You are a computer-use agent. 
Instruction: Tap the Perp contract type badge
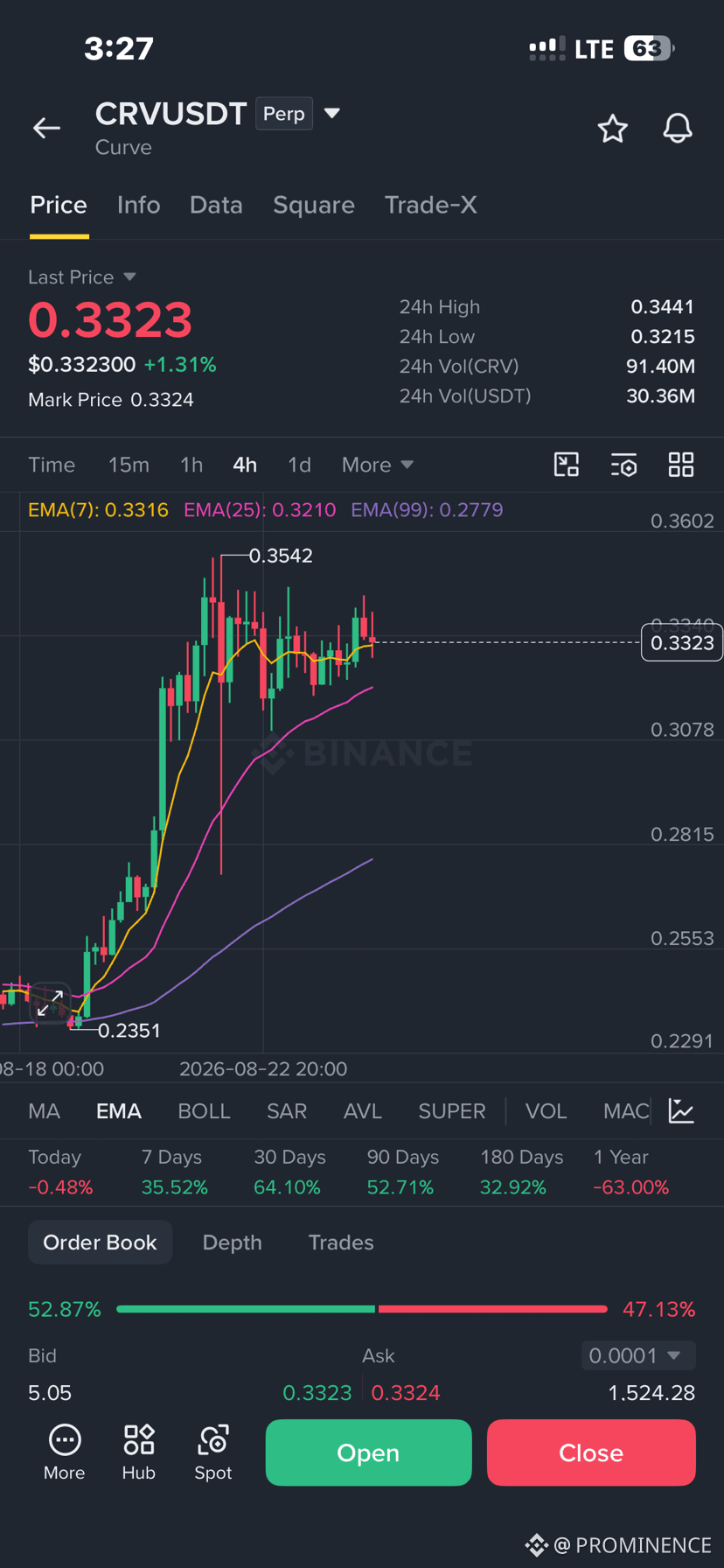click(x=284, y=114)
